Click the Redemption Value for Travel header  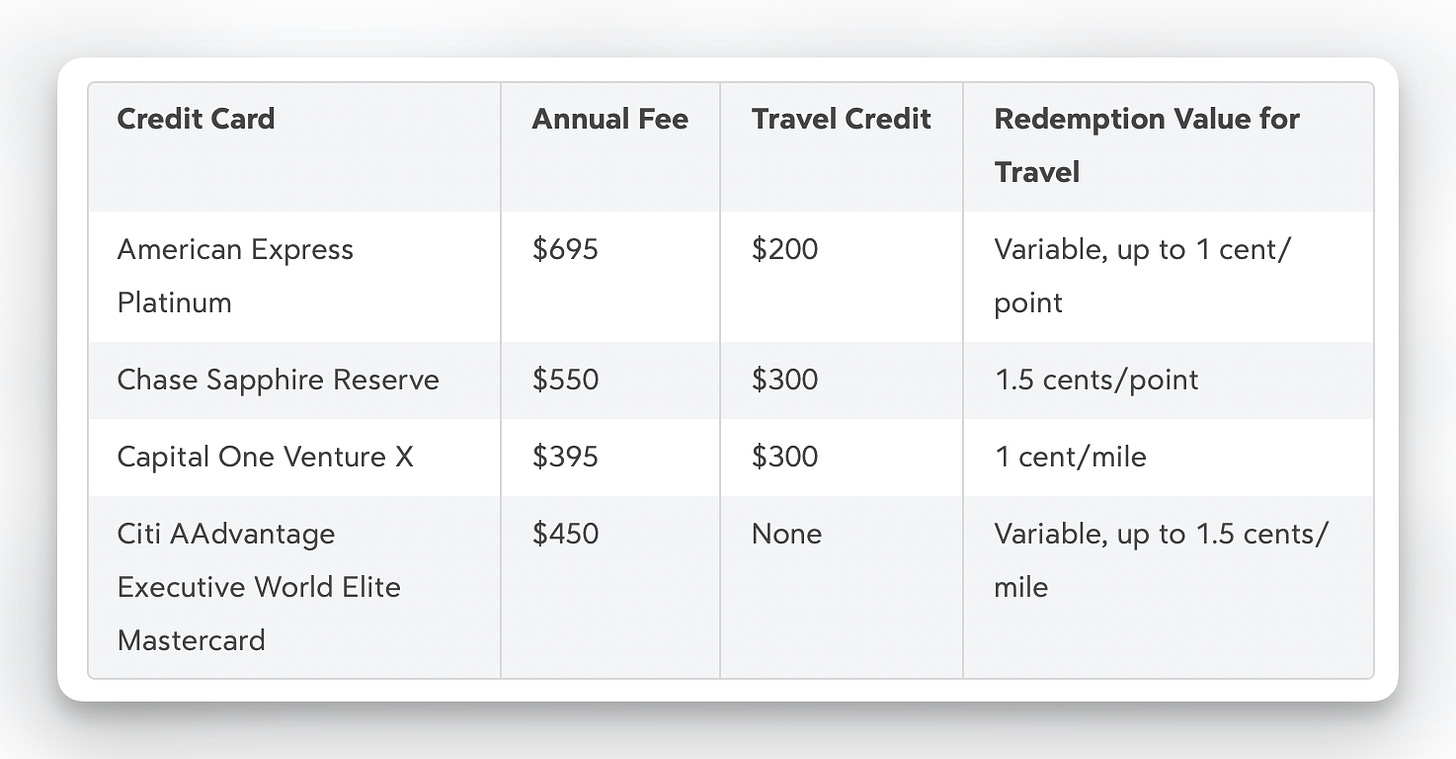1146,145
